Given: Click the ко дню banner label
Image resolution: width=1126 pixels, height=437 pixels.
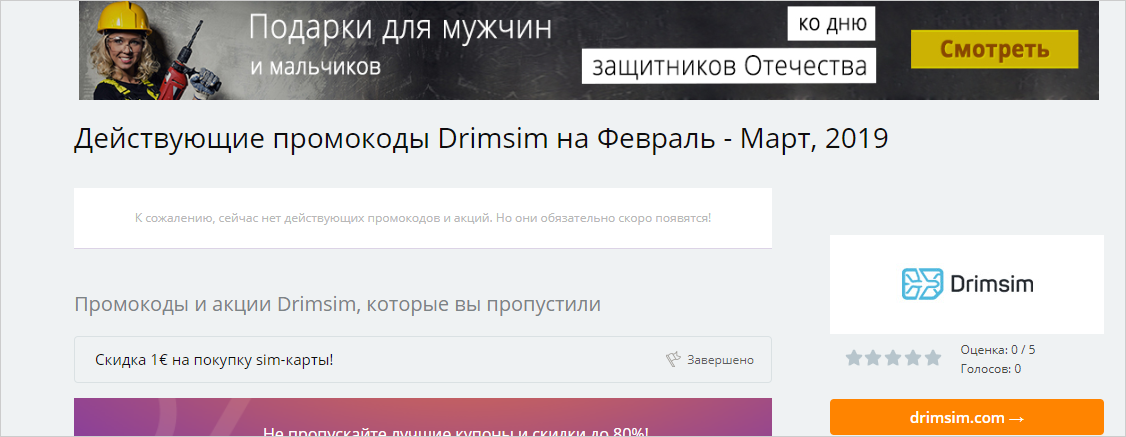Looking at the screenshot, I should 832,22.
